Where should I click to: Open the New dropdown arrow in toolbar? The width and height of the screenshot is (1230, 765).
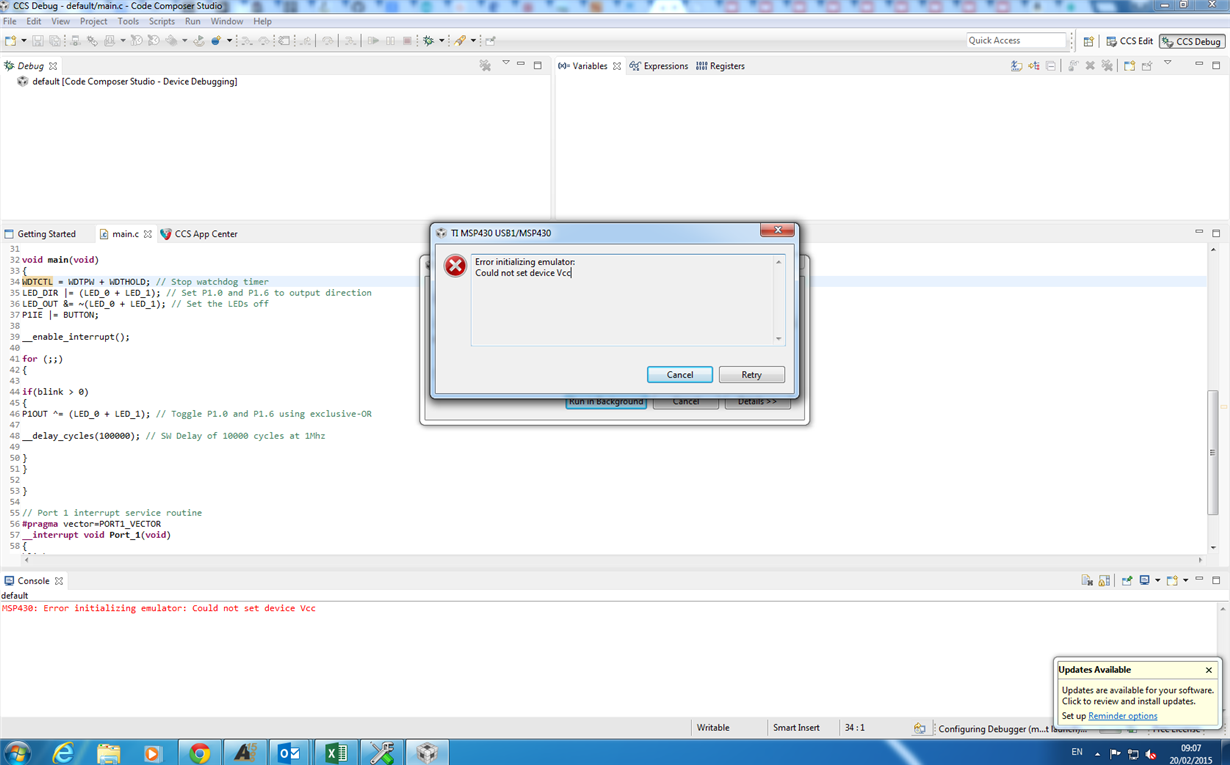[x=23, y=41]
